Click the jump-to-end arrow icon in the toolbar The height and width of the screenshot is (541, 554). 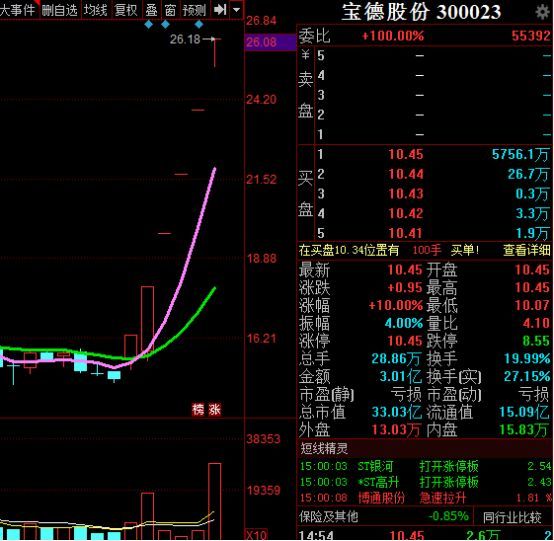pos(220,10)
